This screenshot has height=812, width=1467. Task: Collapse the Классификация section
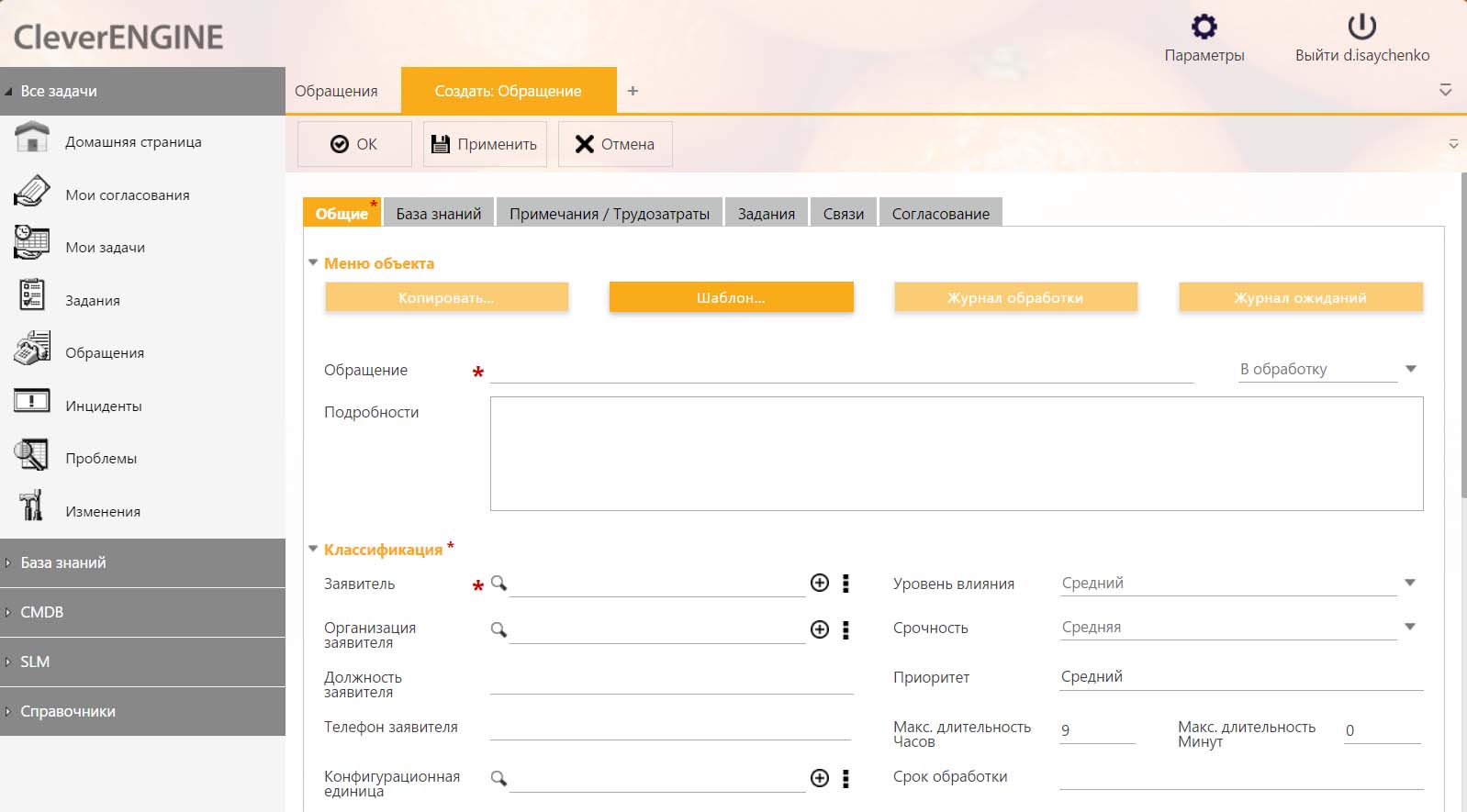click(313, 550)
